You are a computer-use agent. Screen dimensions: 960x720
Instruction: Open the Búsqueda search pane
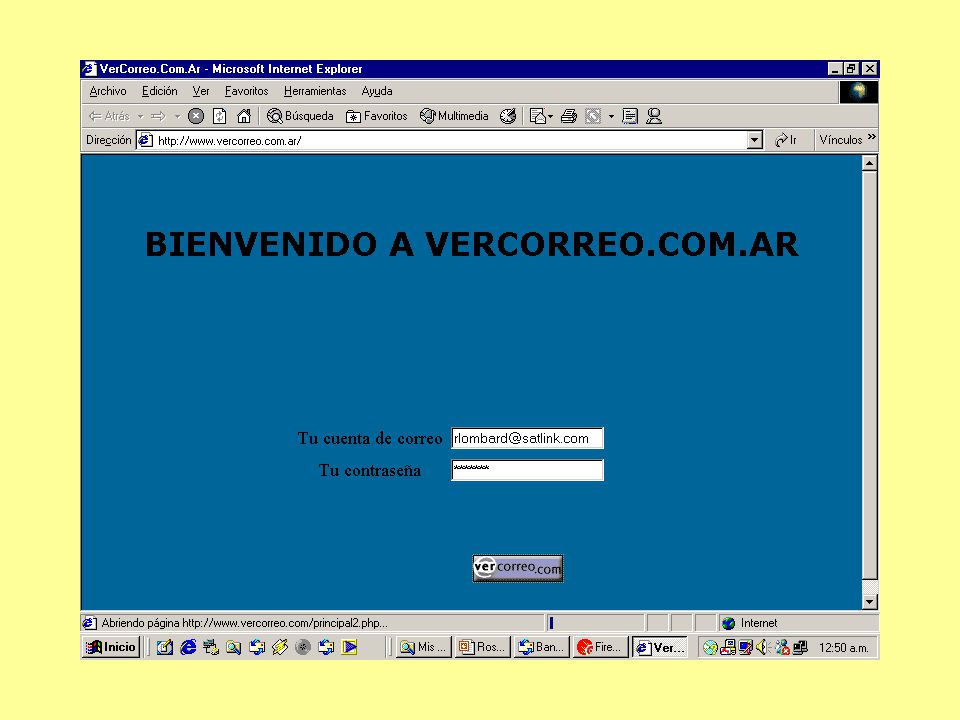click(300, 116)
